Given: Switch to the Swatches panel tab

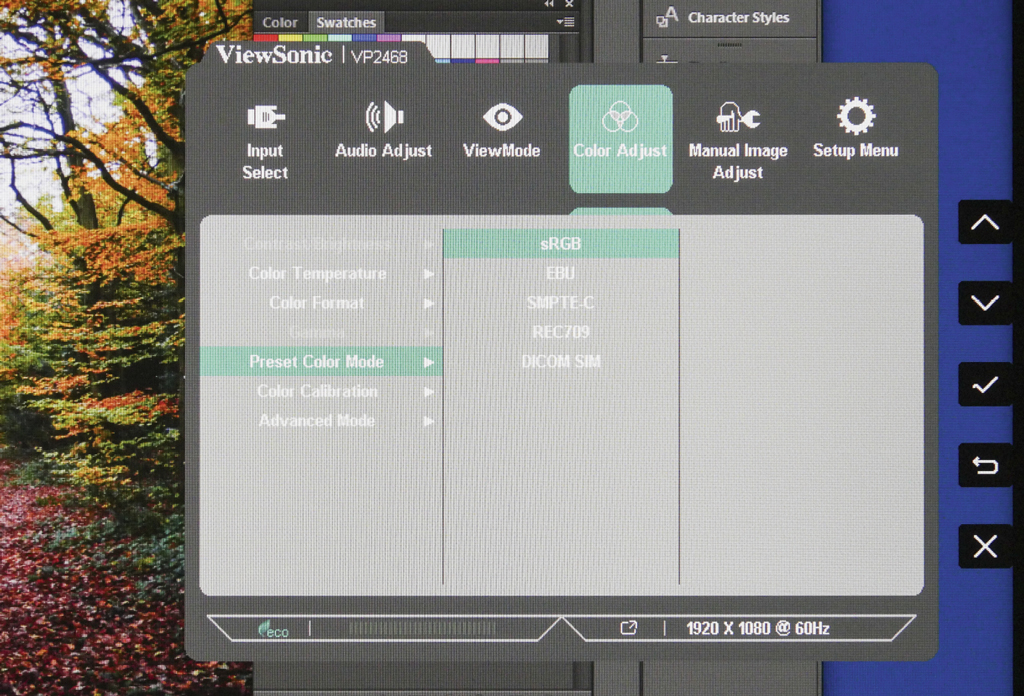Looking at the screenshot, I should [346, 22].
